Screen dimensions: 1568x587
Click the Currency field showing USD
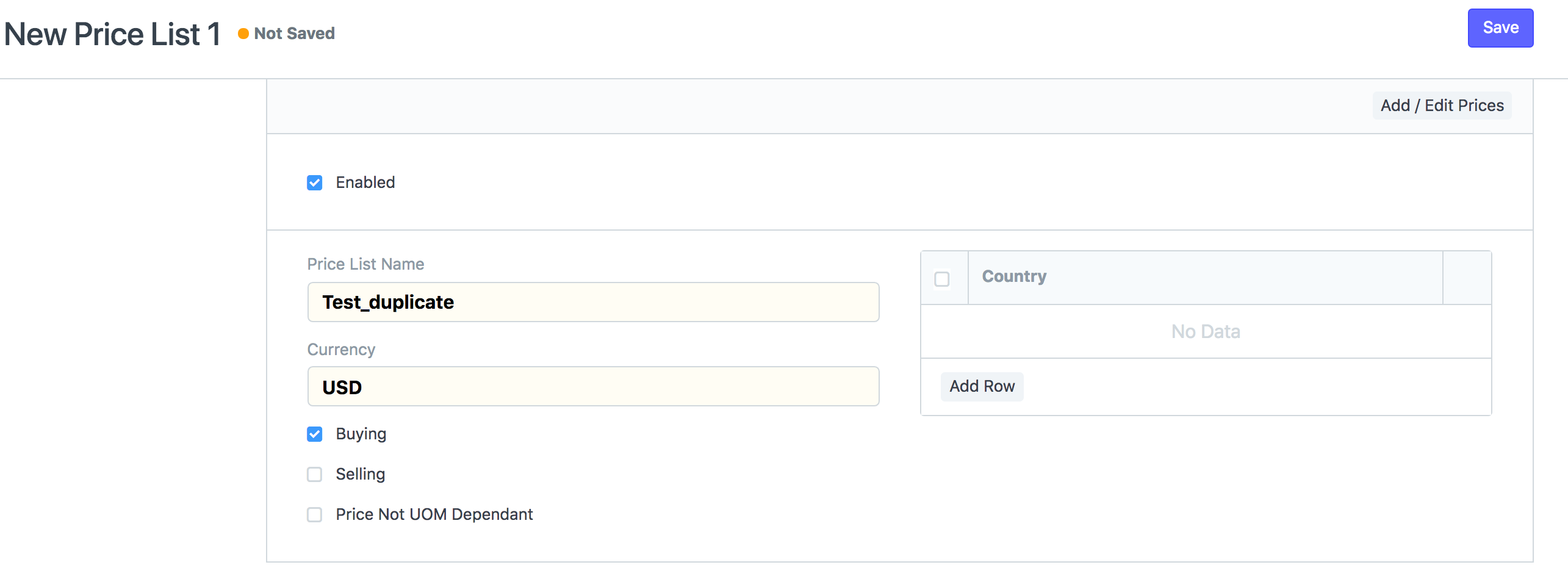(x=592, y=386)
